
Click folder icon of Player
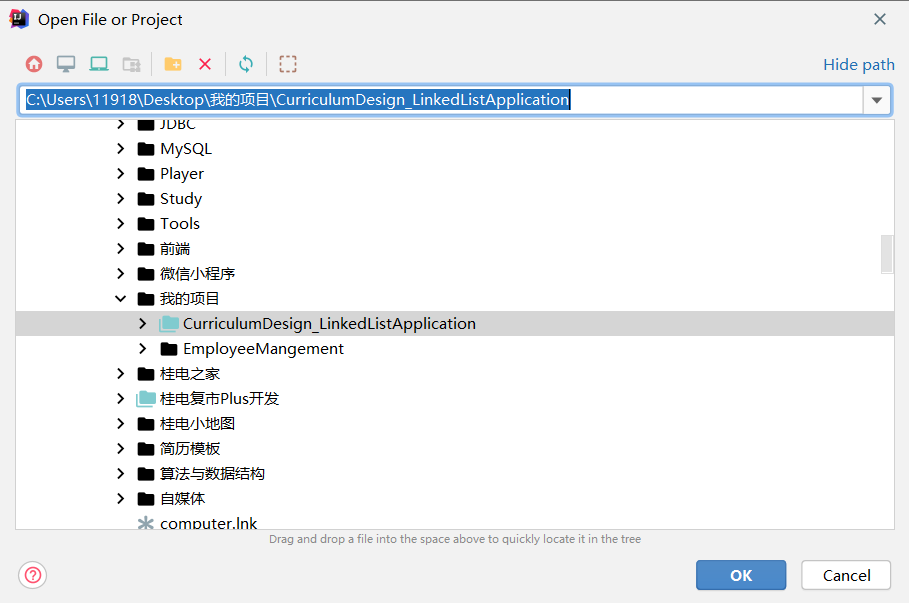coord(146,174)
